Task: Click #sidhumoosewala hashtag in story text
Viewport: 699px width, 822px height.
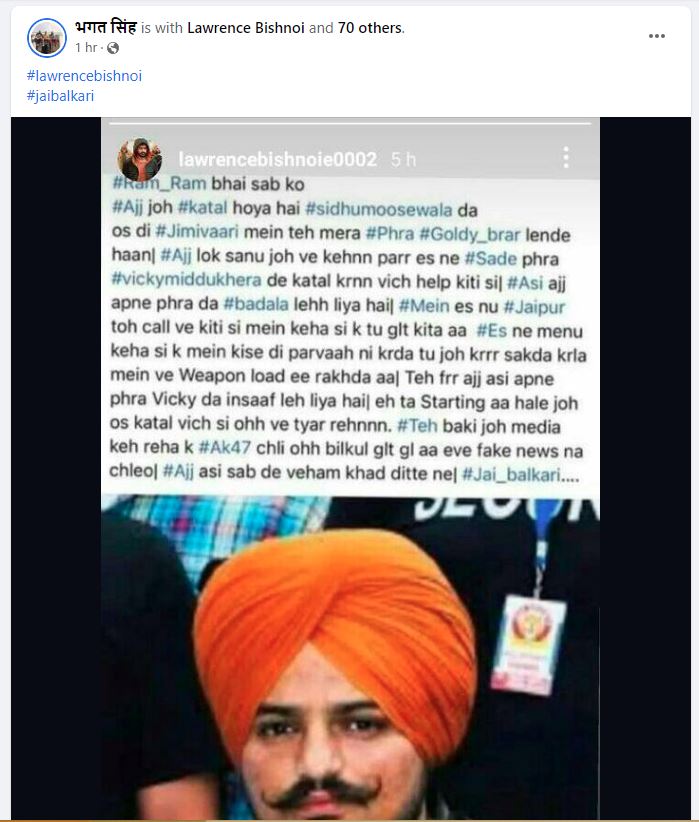Action: pos(379,209)
